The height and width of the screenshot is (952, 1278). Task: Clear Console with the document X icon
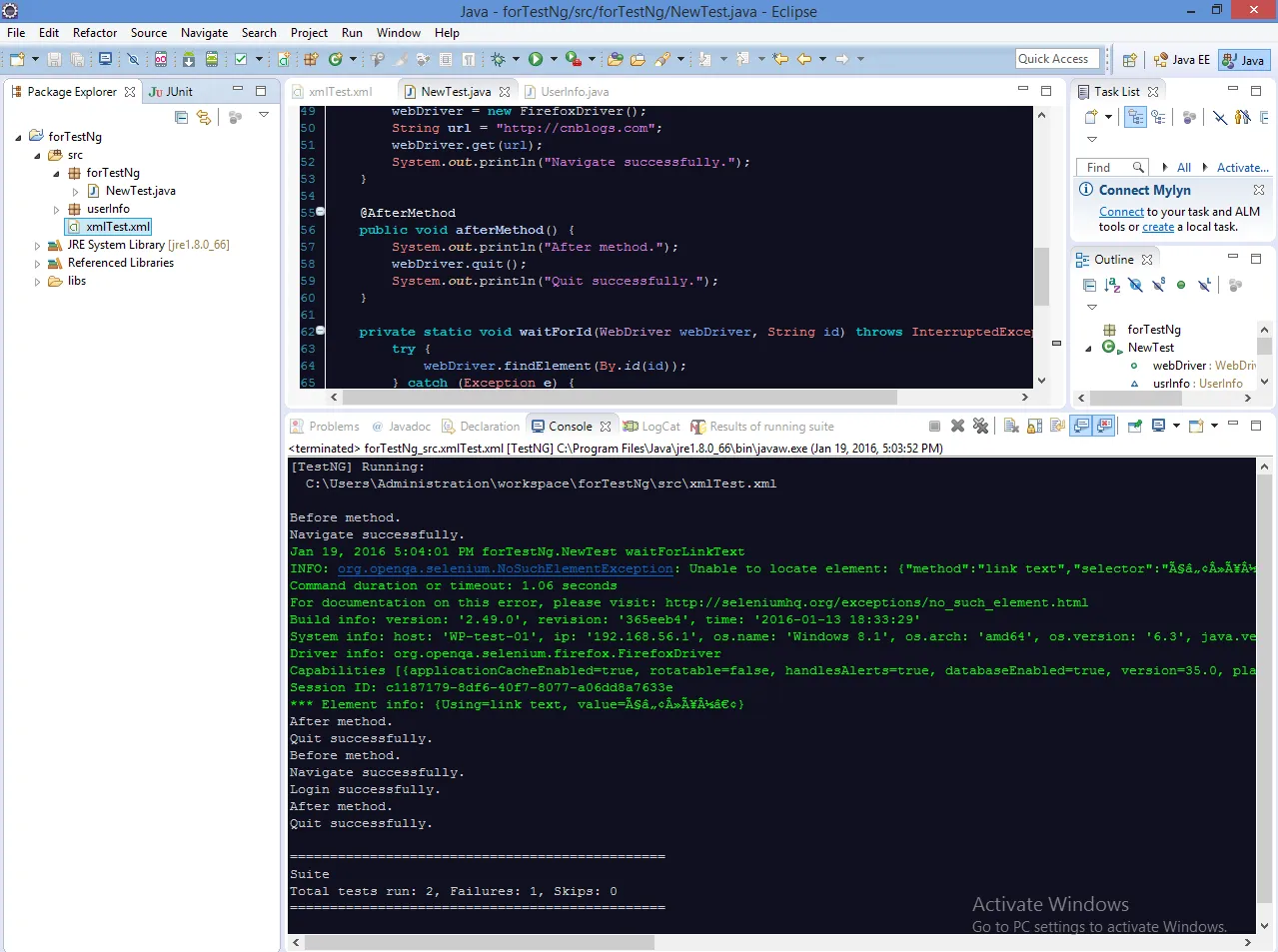pos(1011,426)
